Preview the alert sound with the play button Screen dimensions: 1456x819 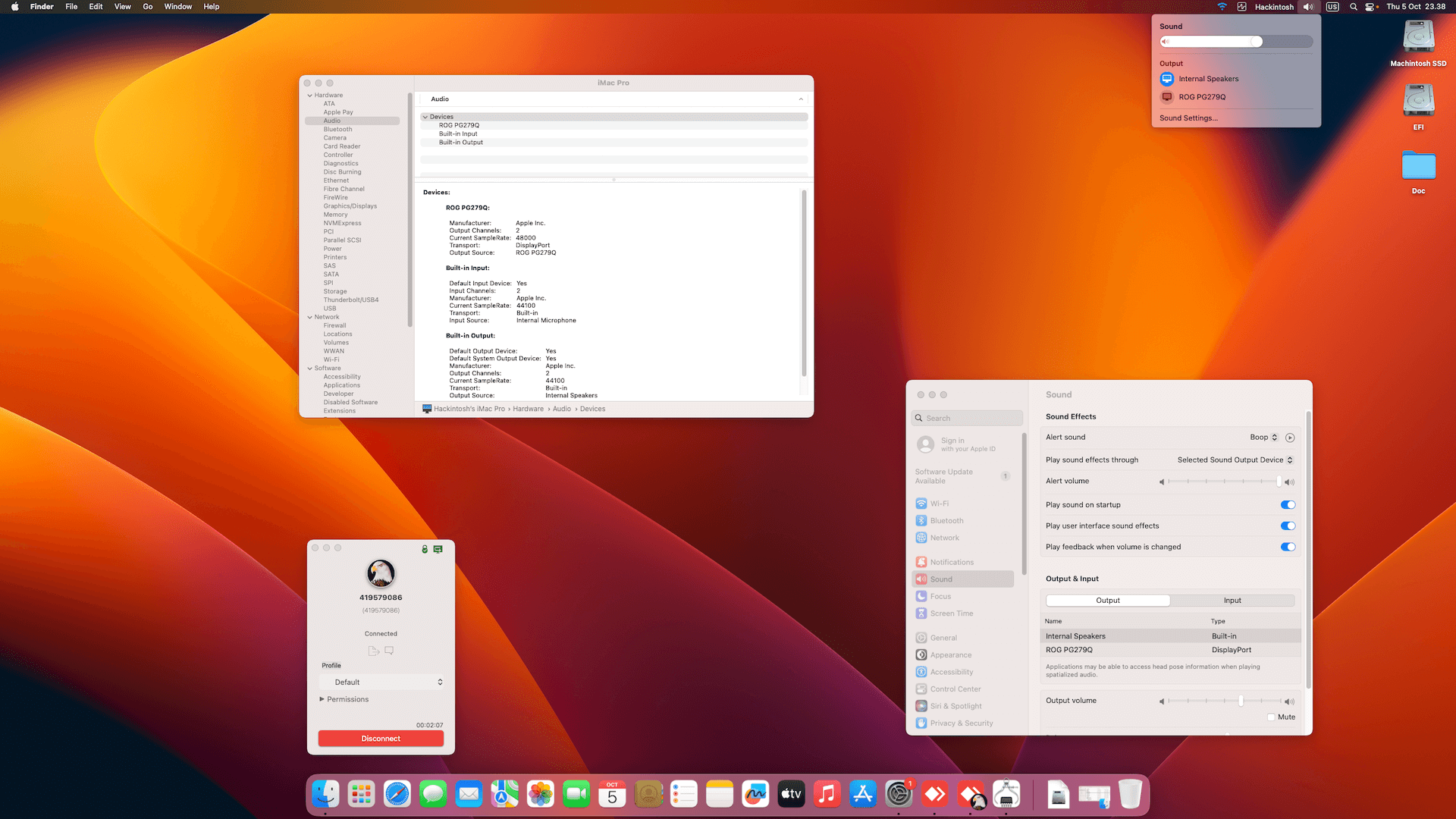coord(1290,438)
